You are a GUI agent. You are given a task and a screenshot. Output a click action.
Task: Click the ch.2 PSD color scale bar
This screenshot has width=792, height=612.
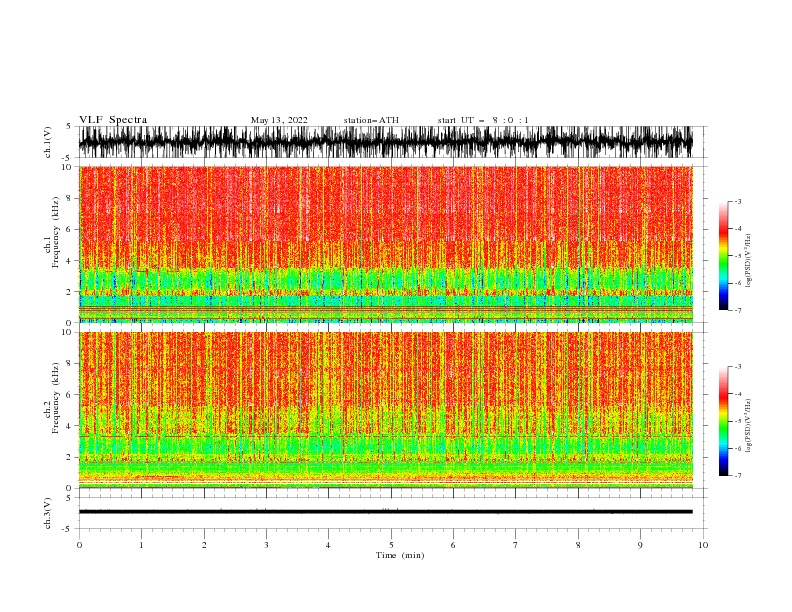click(x=723, y=421)
